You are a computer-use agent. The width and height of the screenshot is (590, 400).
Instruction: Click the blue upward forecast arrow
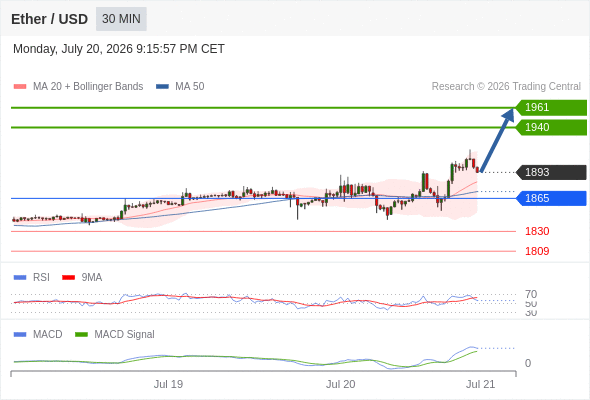pyautogui.click(x=497, y=140)
